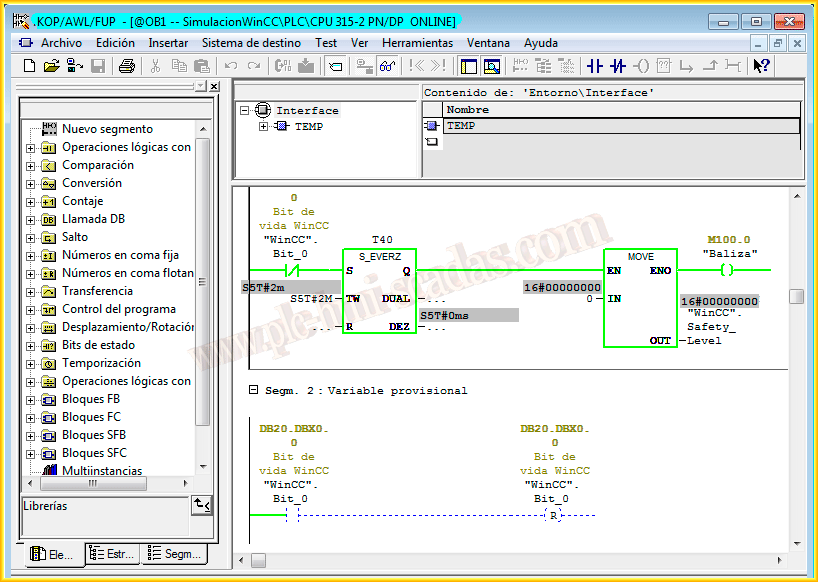Collapse the Interface tree node

click(x=245, y=111)
